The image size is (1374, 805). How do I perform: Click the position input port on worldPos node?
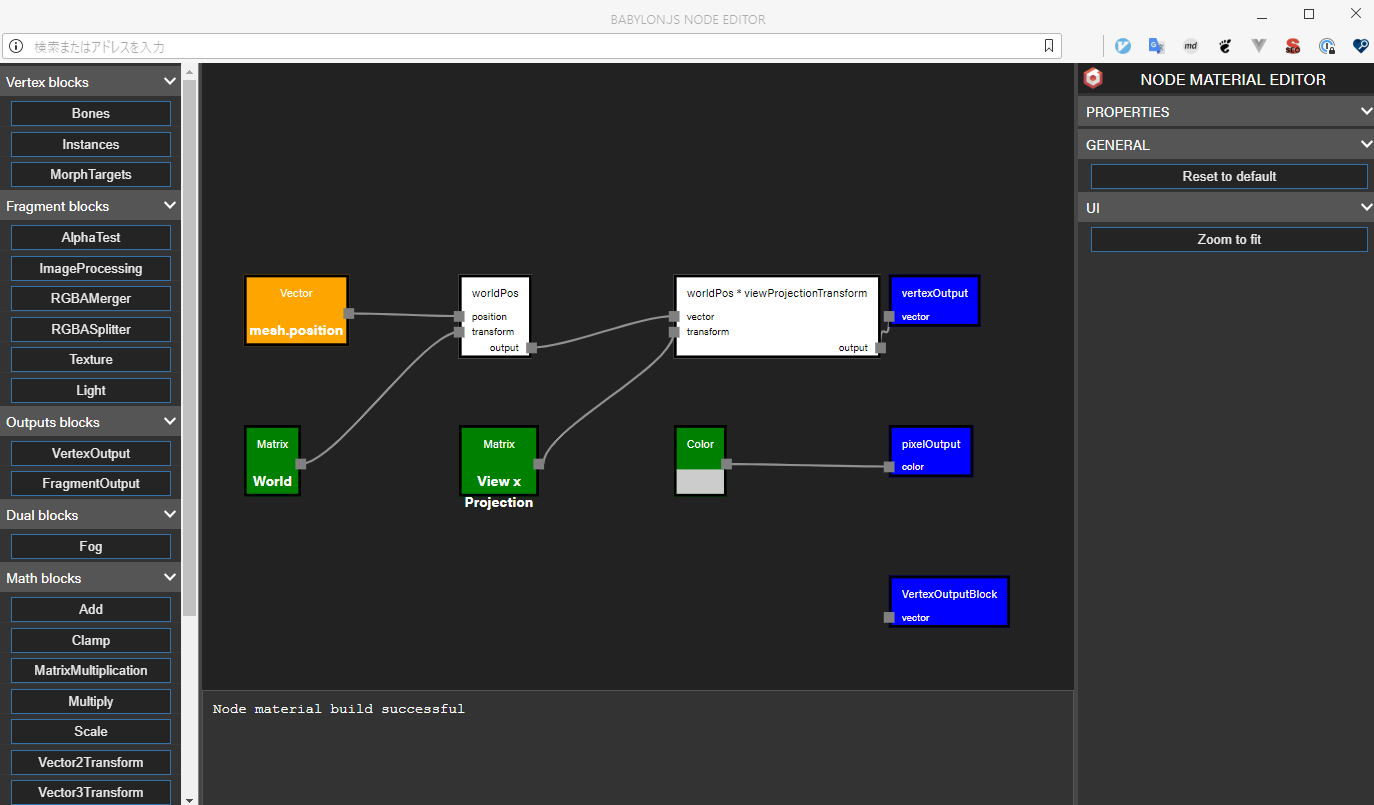pos(459,317)
